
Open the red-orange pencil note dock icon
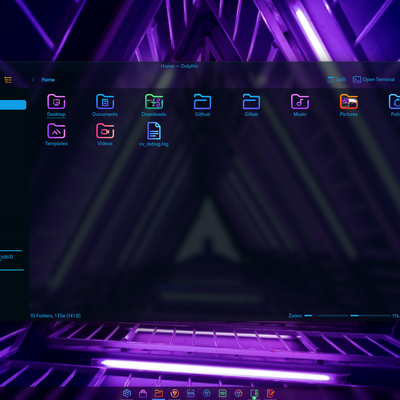[270, 393]
